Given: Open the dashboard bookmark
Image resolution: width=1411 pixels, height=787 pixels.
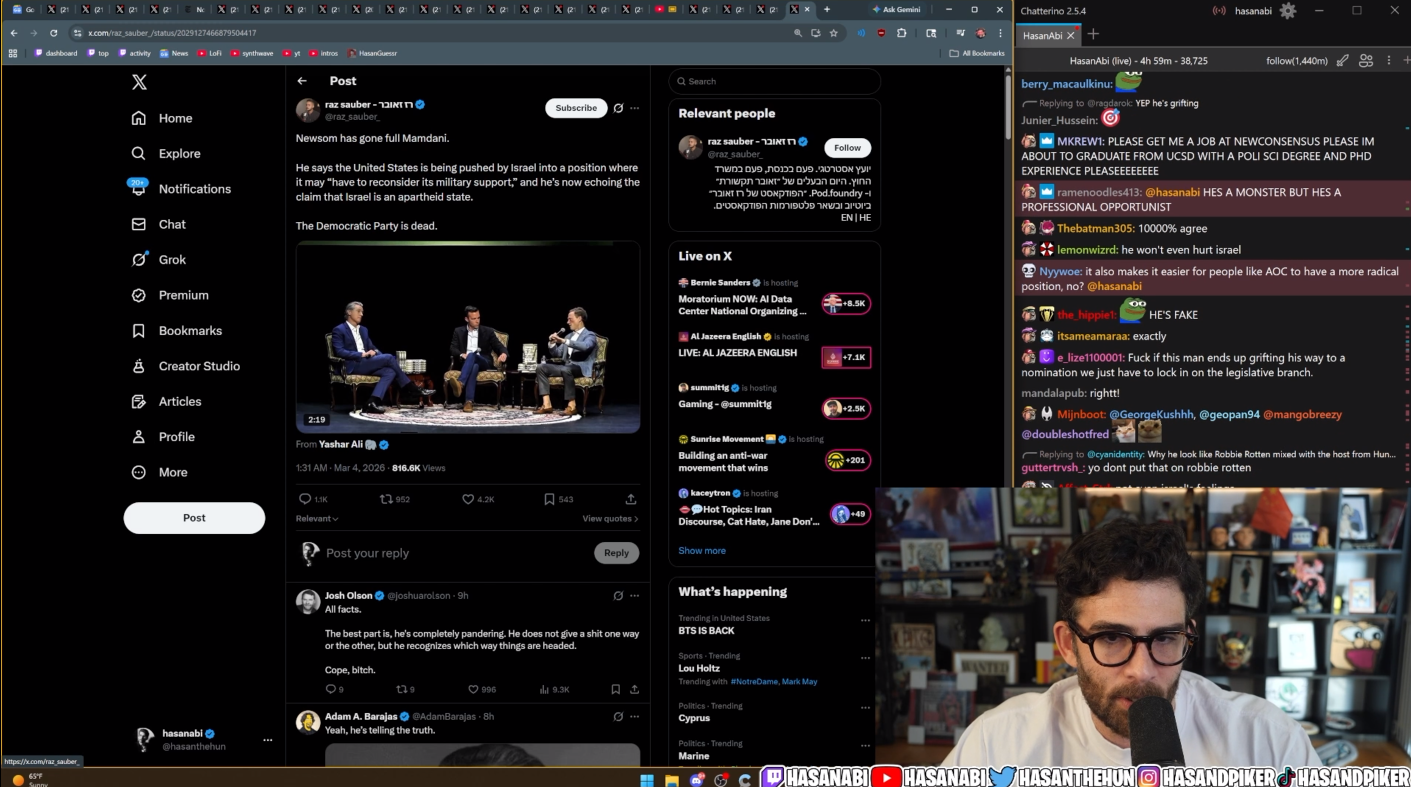Looking at the screenshot, I should 56,53.
